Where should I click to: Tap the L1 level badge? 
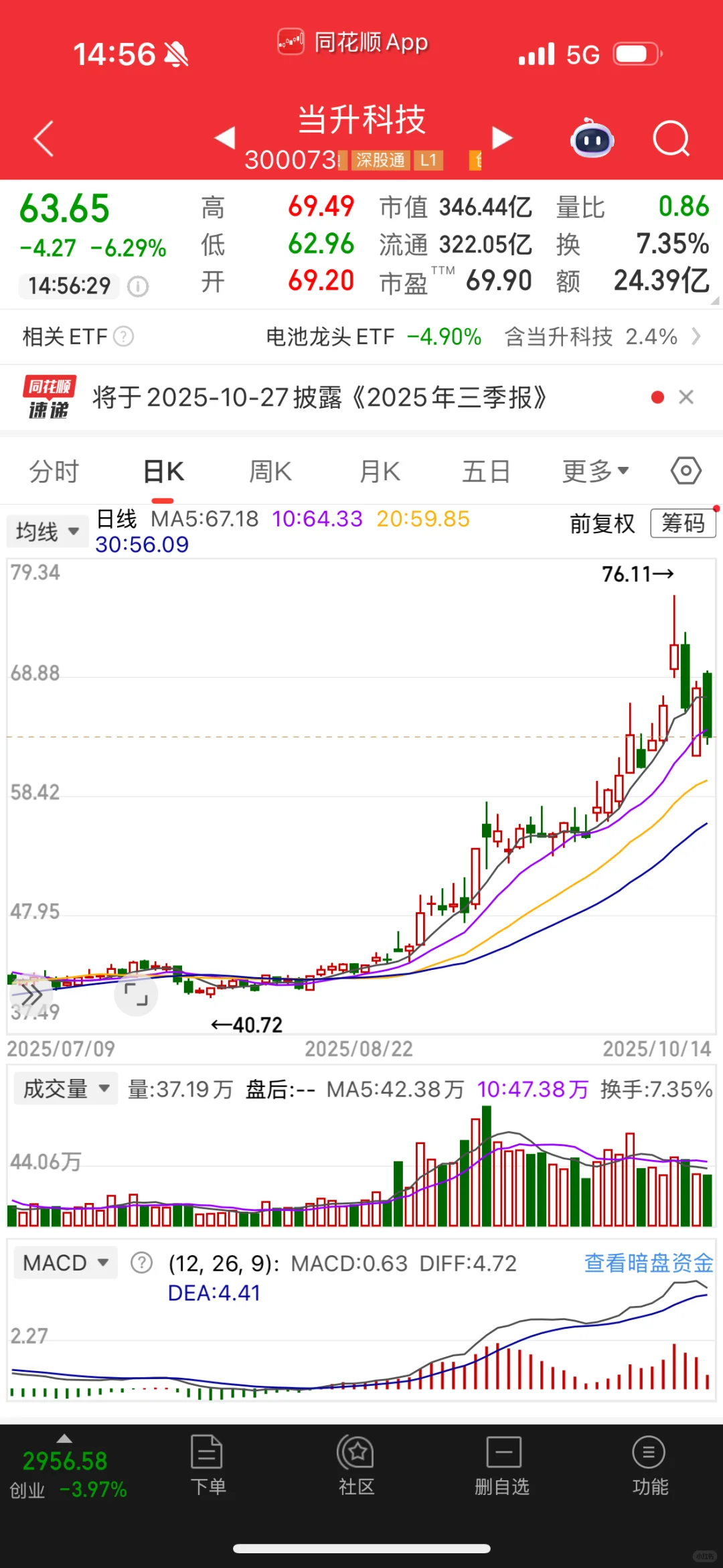(428, 160)
